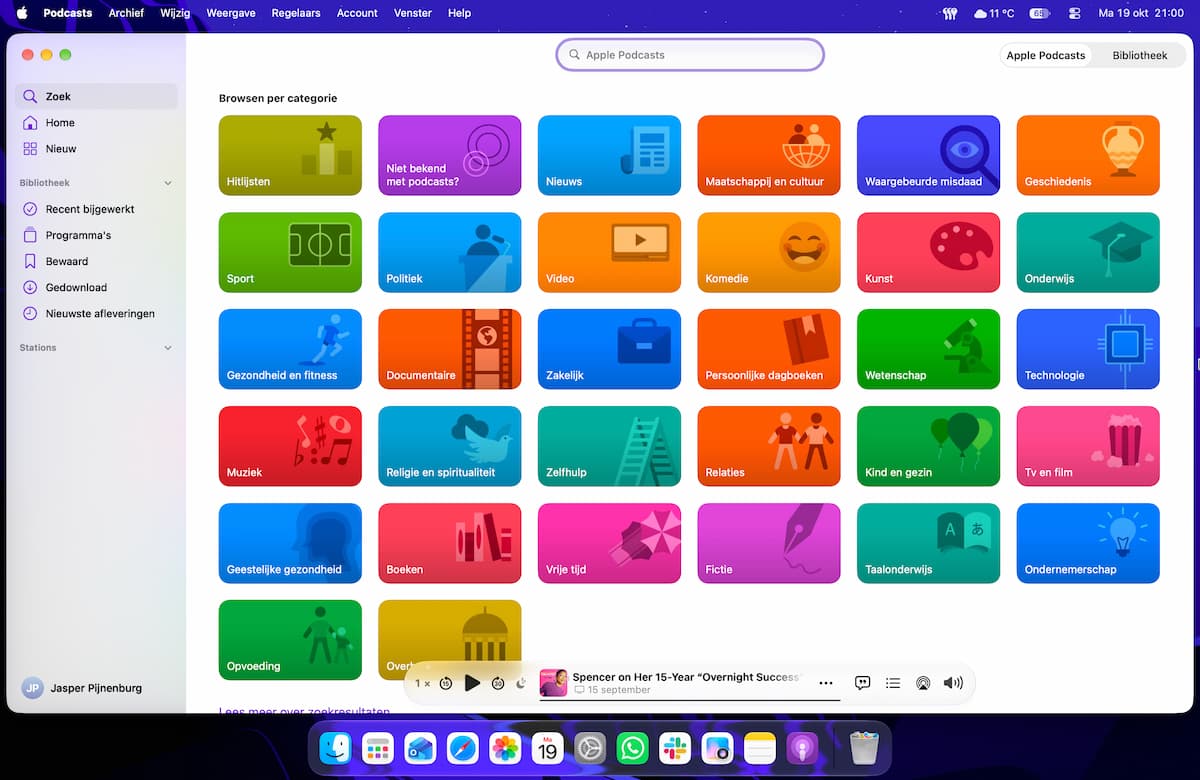Choose an AirPlay output device

[x=923, y=683]
